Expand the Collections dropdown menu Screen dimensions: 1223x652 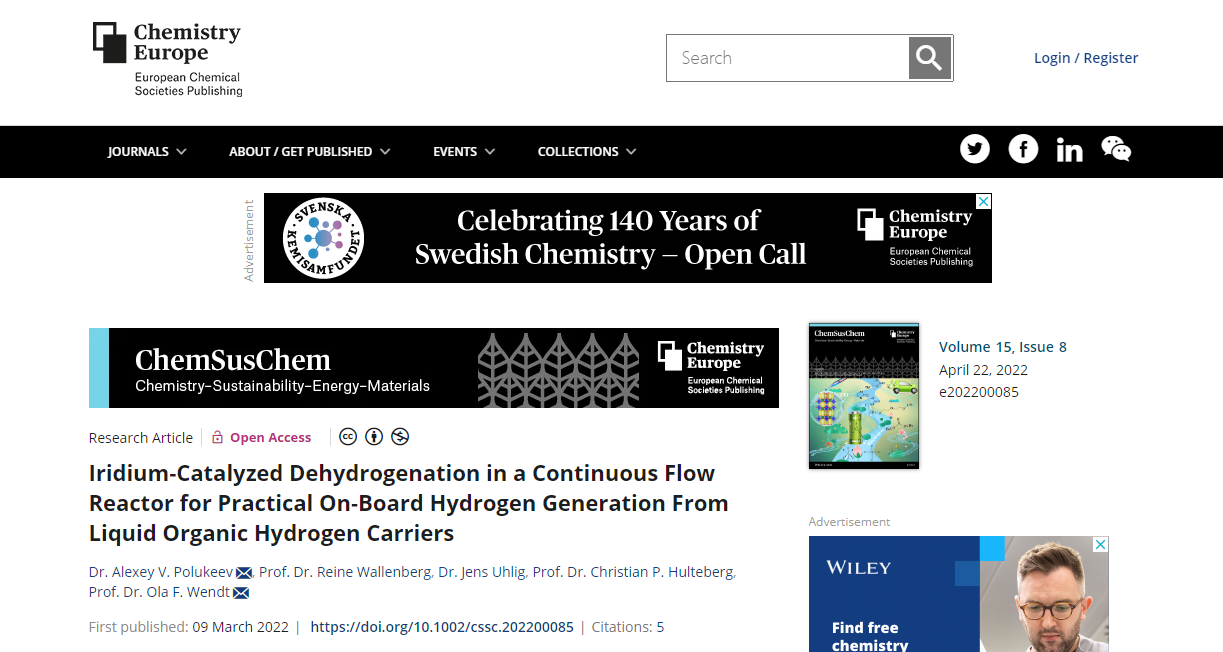coord(587,152)
